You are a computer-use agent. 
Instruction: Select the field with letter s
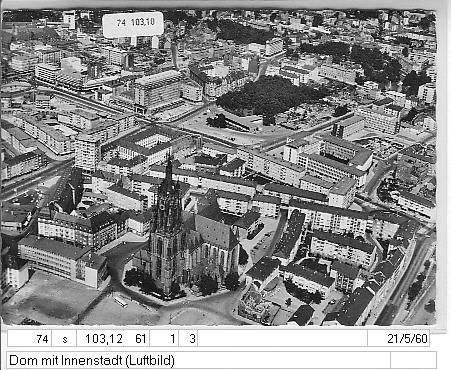[65, 339]
